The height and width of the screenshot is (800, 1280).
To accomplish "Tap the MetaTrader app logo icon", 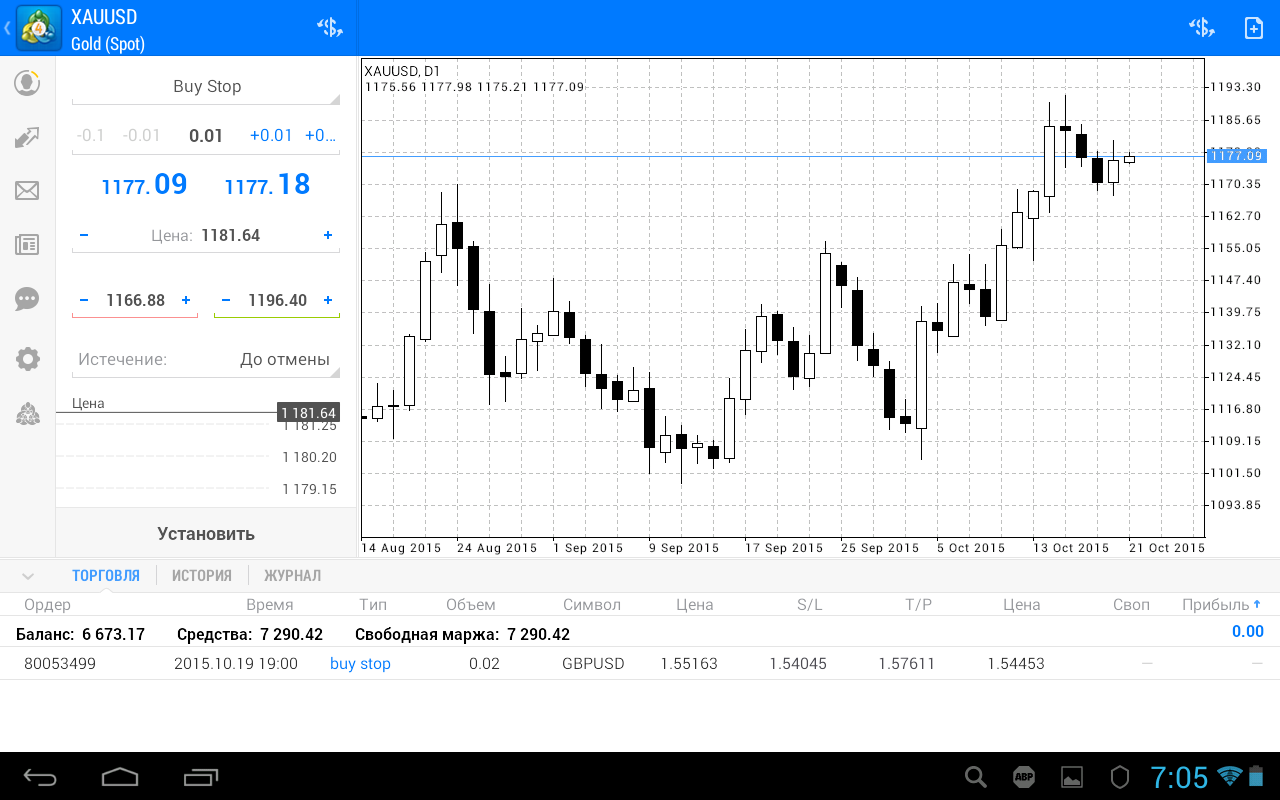I will coord(38,27).
